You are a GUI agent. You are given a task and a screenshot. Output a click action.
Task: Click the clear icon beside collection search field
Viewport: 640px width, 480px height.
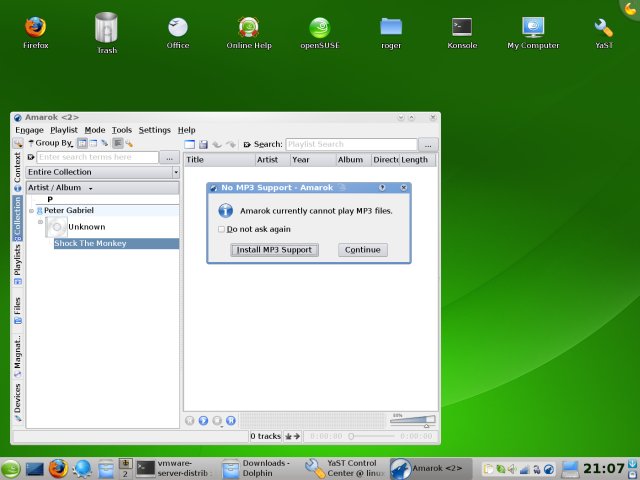31,157
